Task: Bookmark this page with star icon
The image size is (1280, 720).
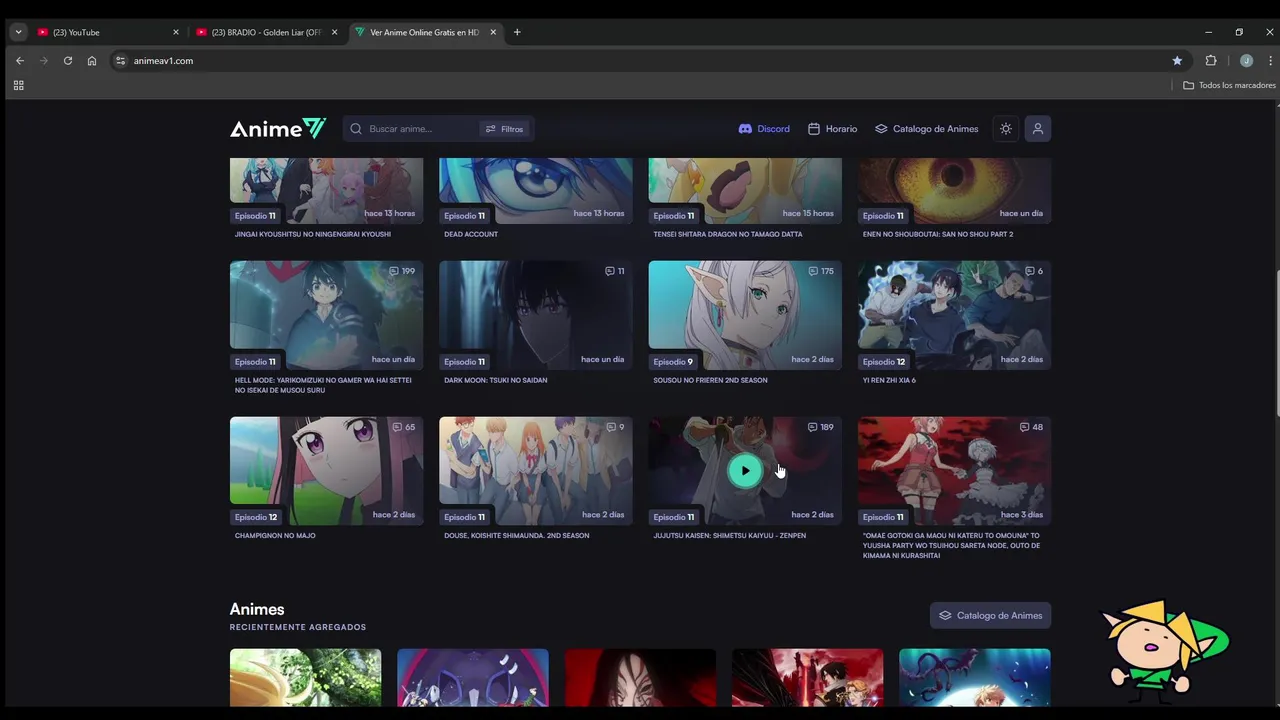Action: (1177, 60)
